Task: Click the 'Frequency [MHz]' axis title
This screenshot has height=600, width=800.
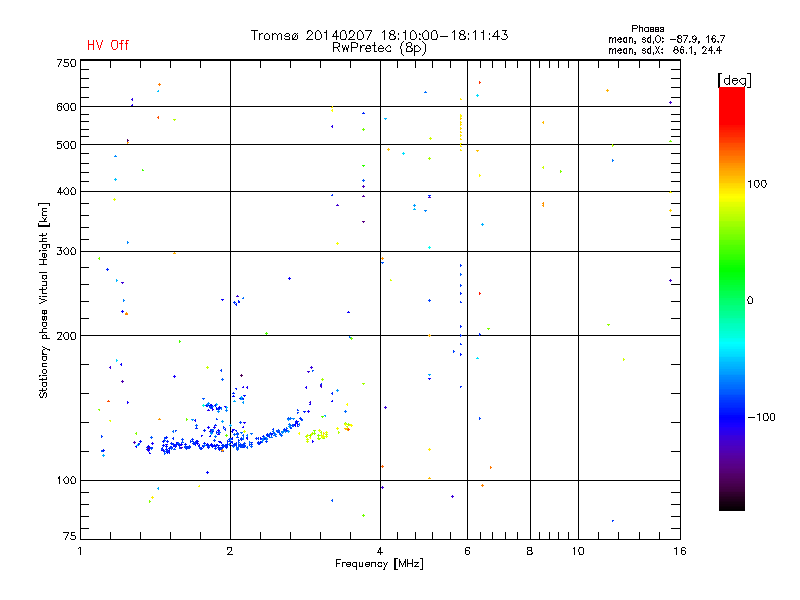Action: pyautogui.click(x=379, y=564)
